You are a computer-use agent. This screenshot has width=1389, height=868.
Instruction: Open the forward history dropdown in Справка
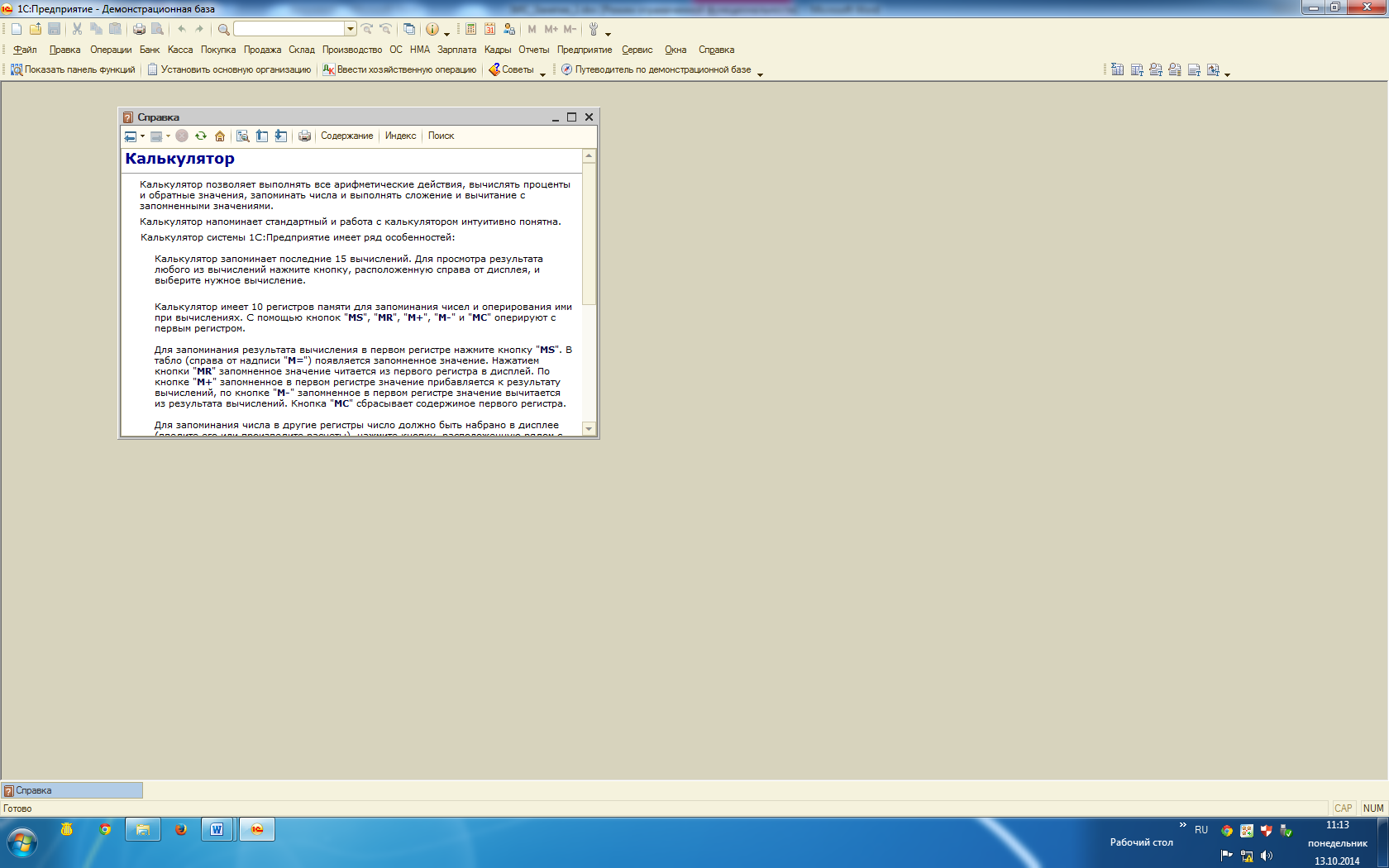(168, 136)
